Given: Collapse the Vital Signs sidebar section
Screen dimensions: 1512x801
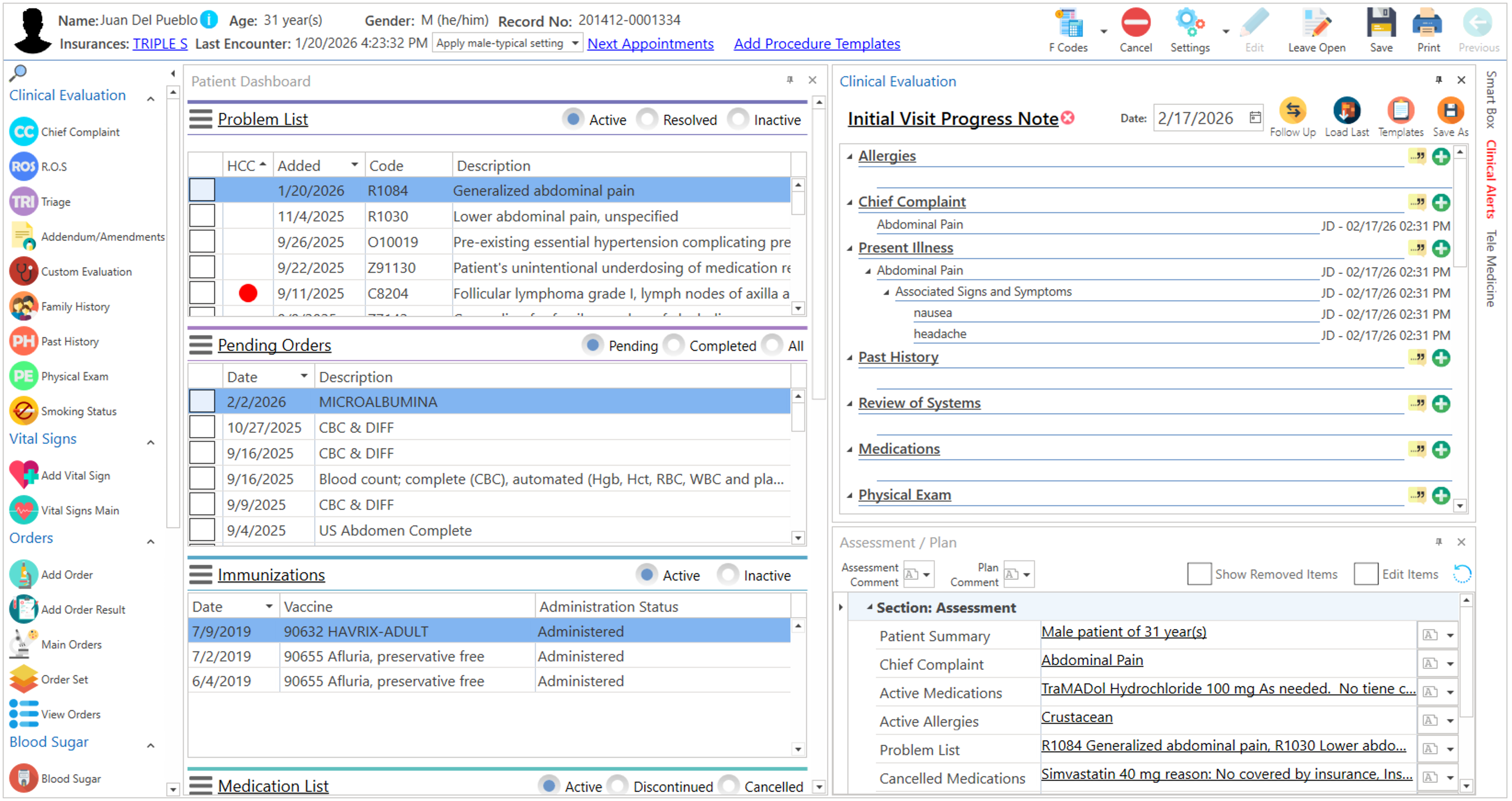Looking at the screenshot, I should pyautogui.click(x=151, y=443).
